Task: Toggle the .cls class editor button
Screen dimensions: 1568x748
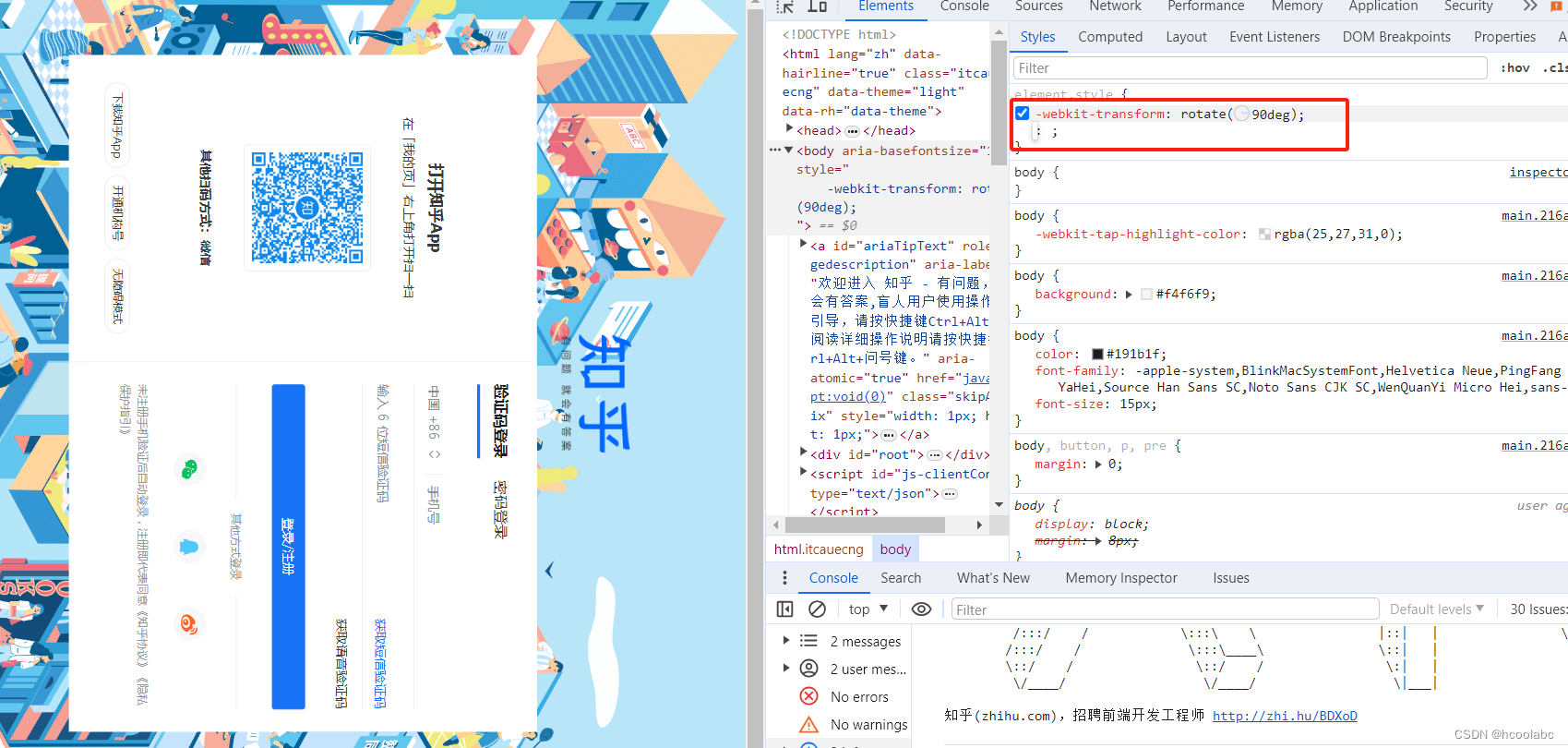Action: tap(1555, 67)
